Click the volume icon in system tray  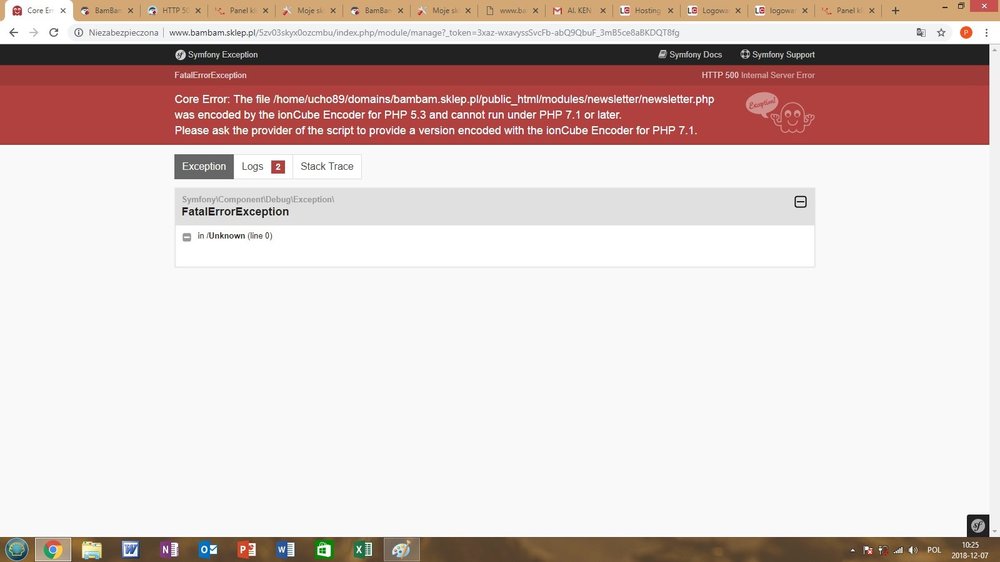click(913, 550)
